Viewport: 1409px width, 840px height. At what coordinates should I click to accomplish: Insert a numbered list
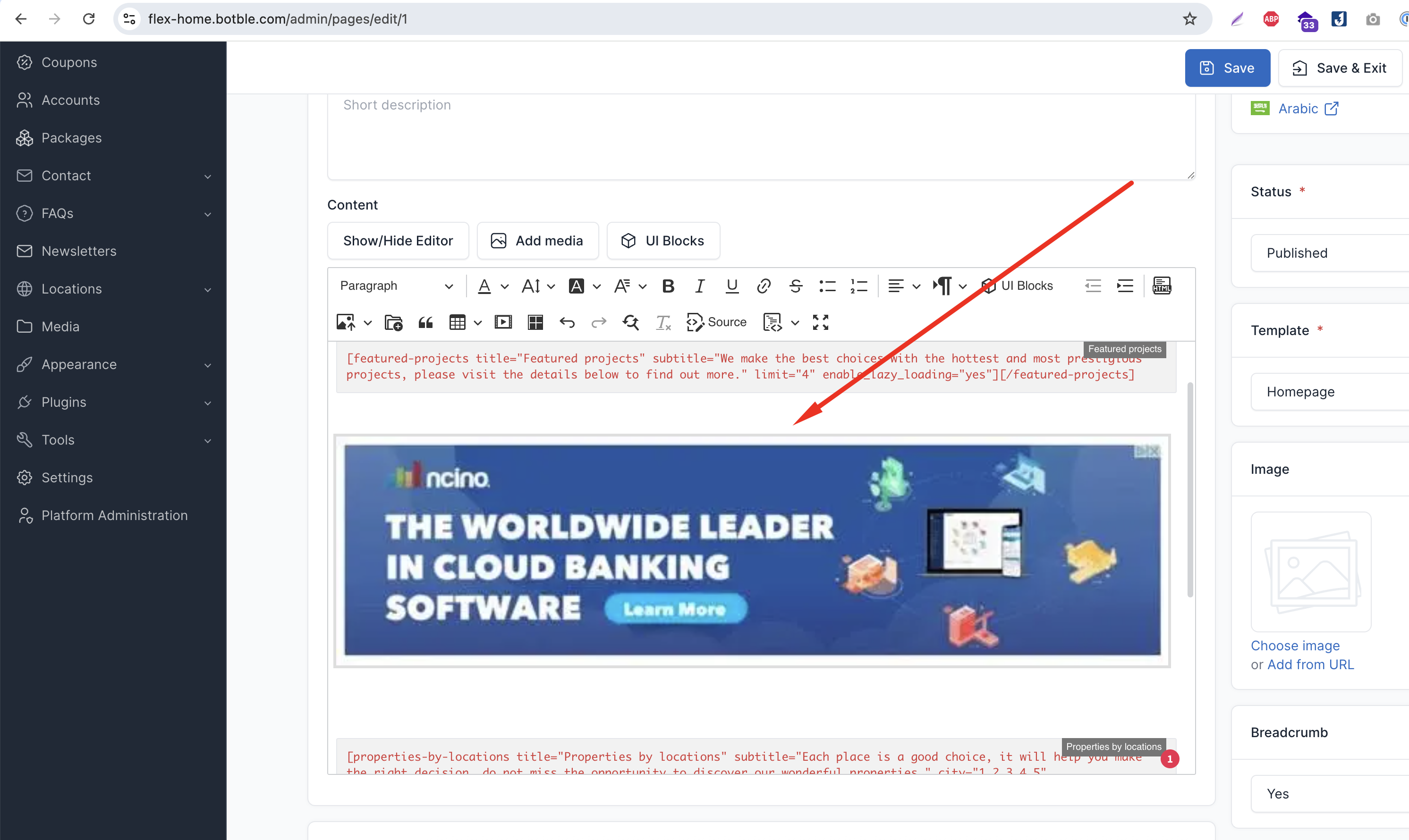coord(859,286)
